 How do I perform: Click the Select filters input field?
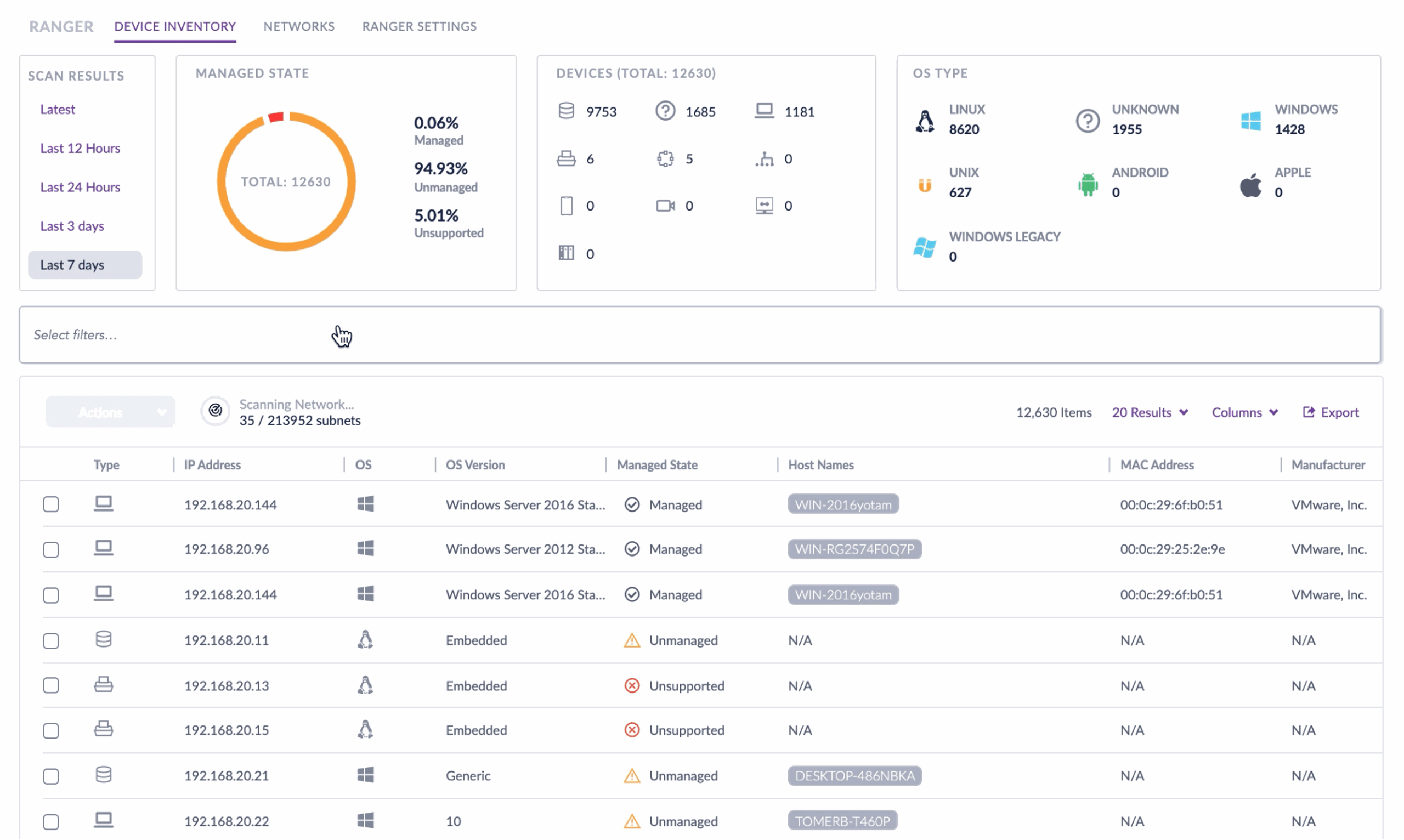point(701,334)
